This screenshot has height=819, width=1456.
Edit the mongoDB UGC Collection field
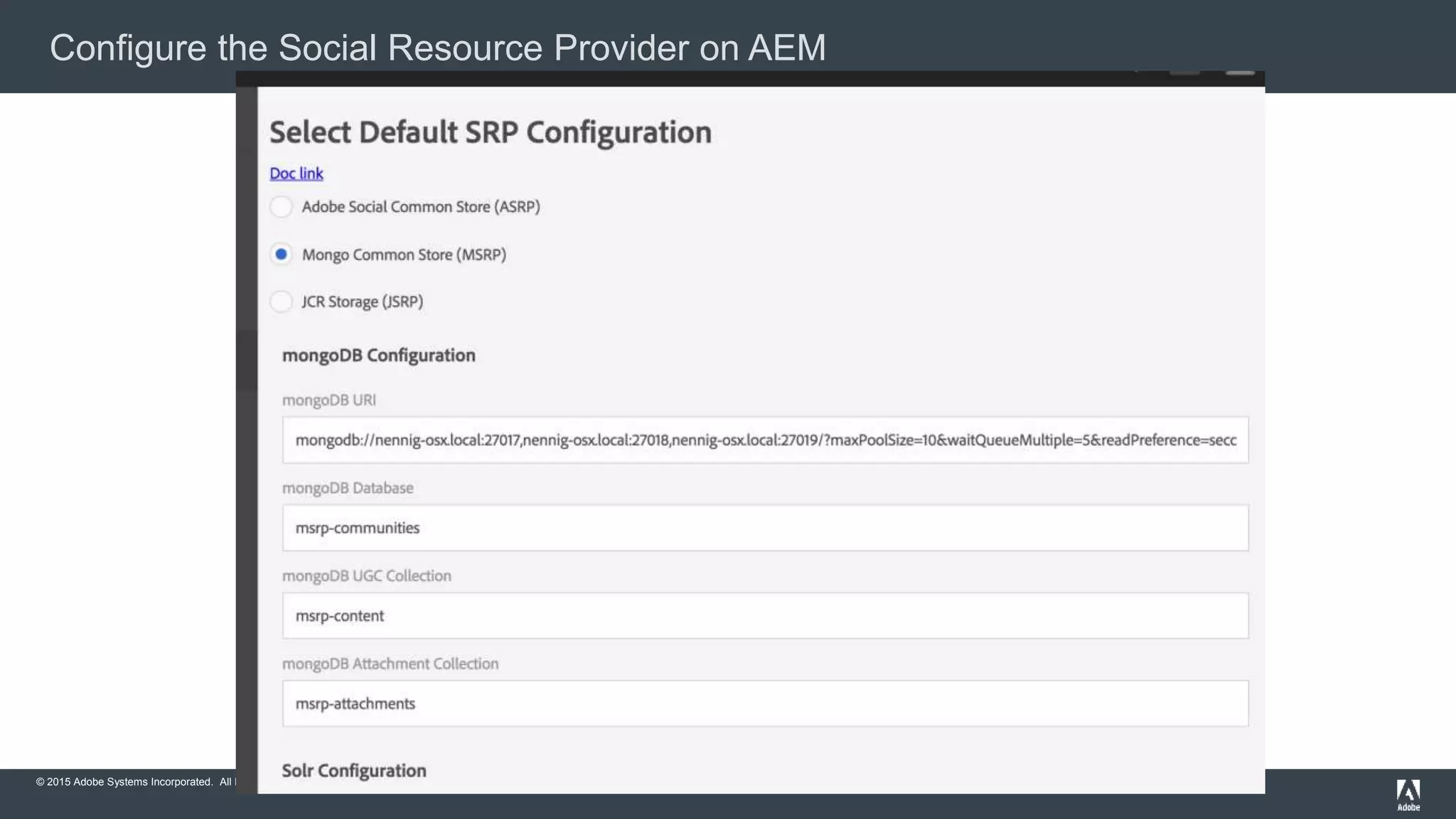point(765,616)
